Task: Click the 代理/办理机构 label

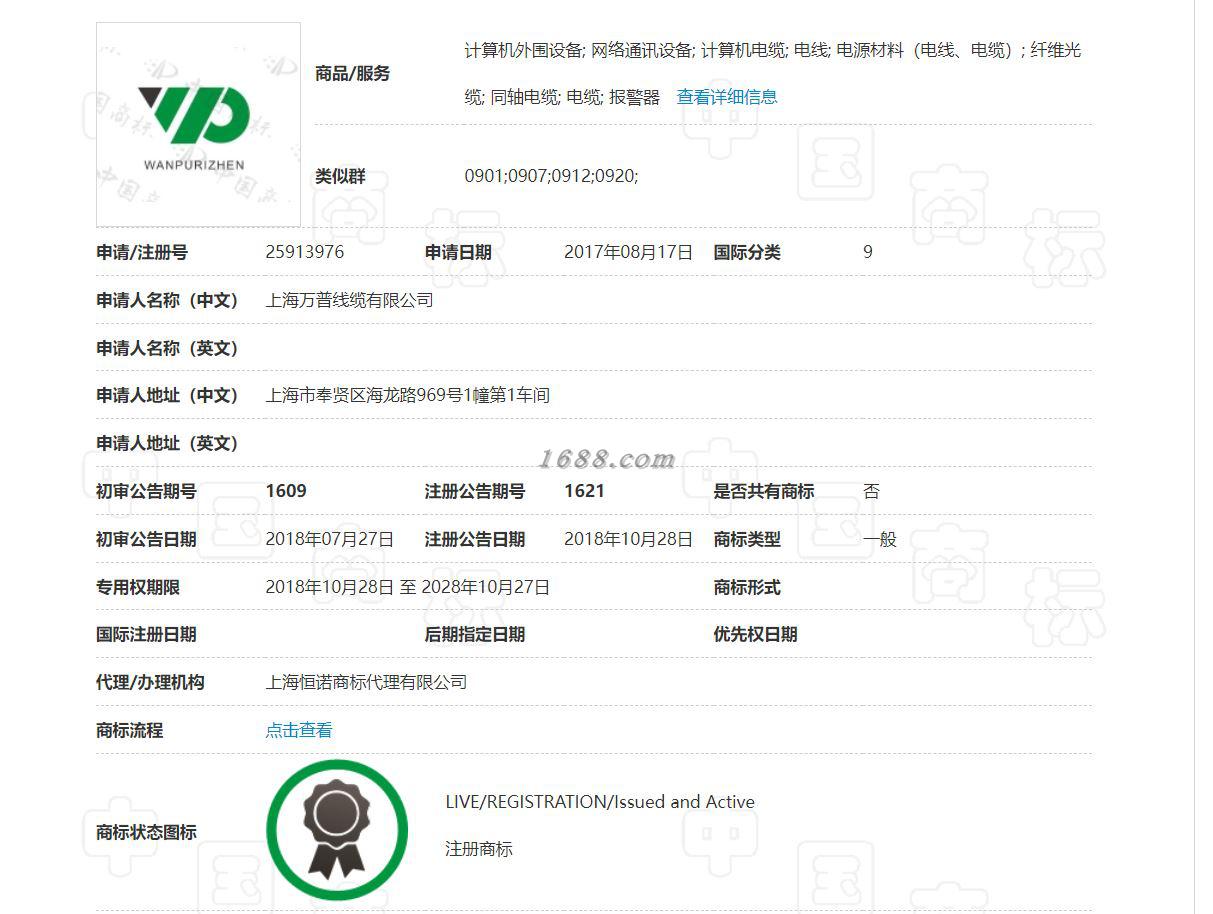Action: point(150,682)
